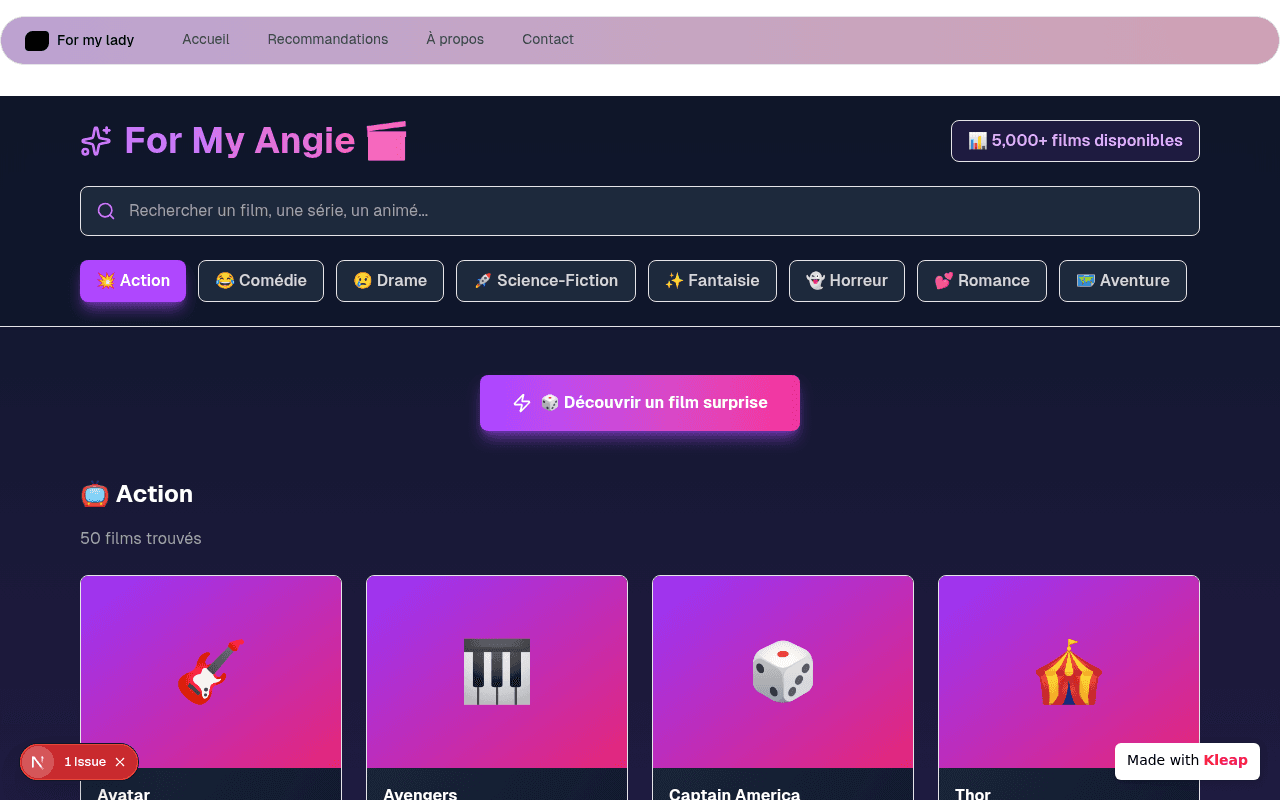Open the 1 Issue dev tools indicator
The height and width of the screenshot is (800, 1280).
85,762
